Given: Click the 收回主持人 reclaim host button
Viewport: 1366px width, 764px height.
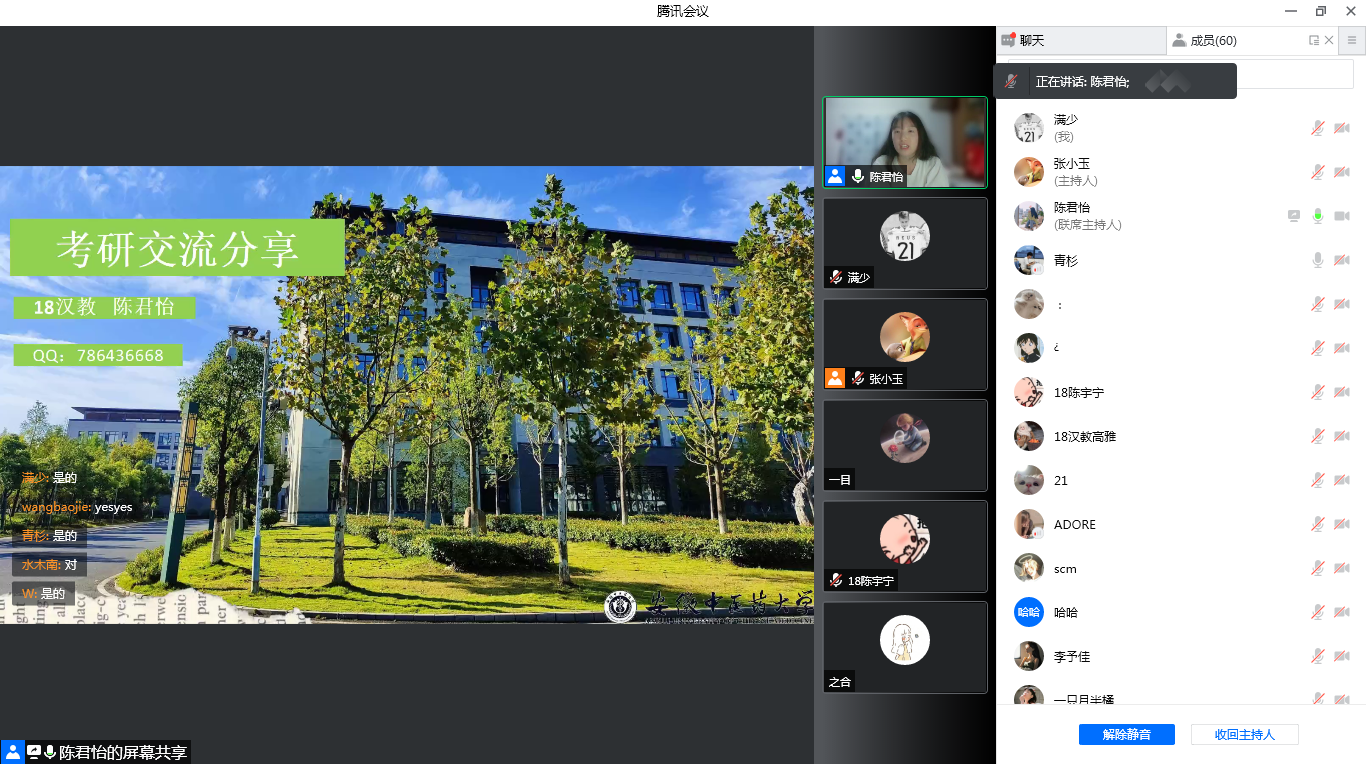Looking at the screenshot, I should tap(1244, 734).
